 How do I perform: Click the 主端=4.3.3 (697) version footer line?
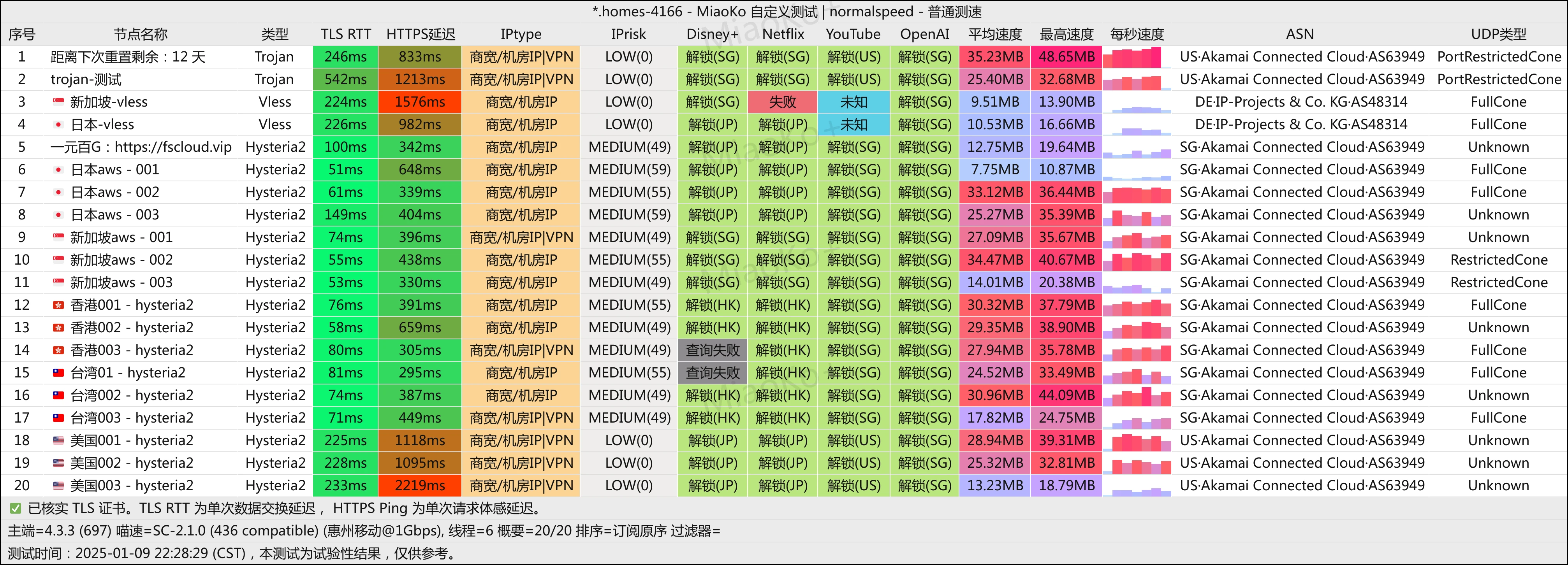[x=364, y=531]
